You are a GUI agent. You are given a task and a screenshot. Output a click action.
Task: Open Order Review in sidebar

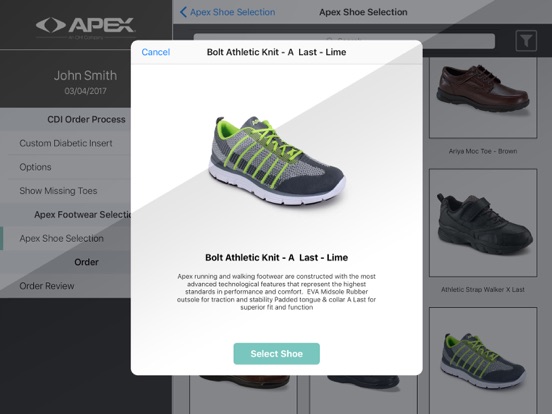coord(47,286)
